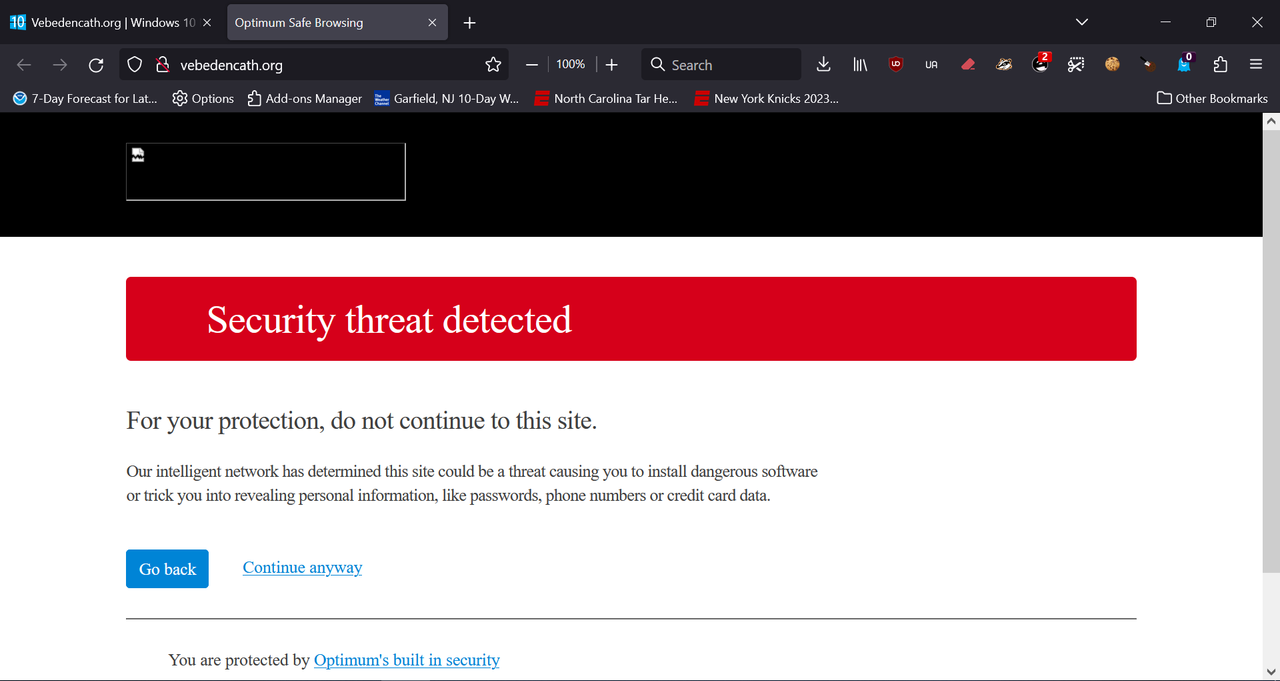Open the Privacy Badger extension
Screen dimensions: 1280x681
[1004, 65]
